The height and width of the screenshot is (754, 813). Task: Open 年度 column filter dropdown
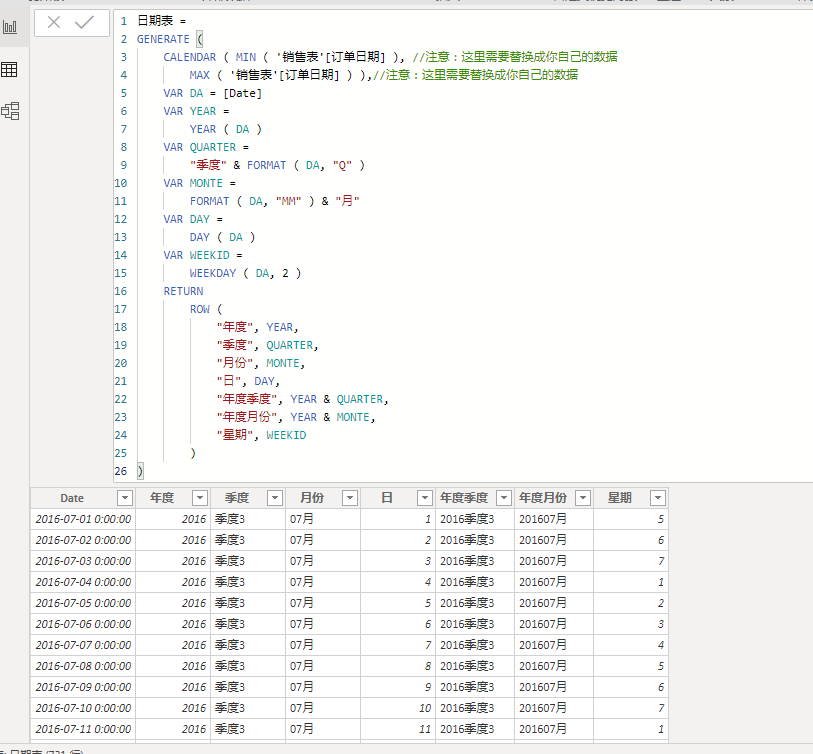pos(200,498)
